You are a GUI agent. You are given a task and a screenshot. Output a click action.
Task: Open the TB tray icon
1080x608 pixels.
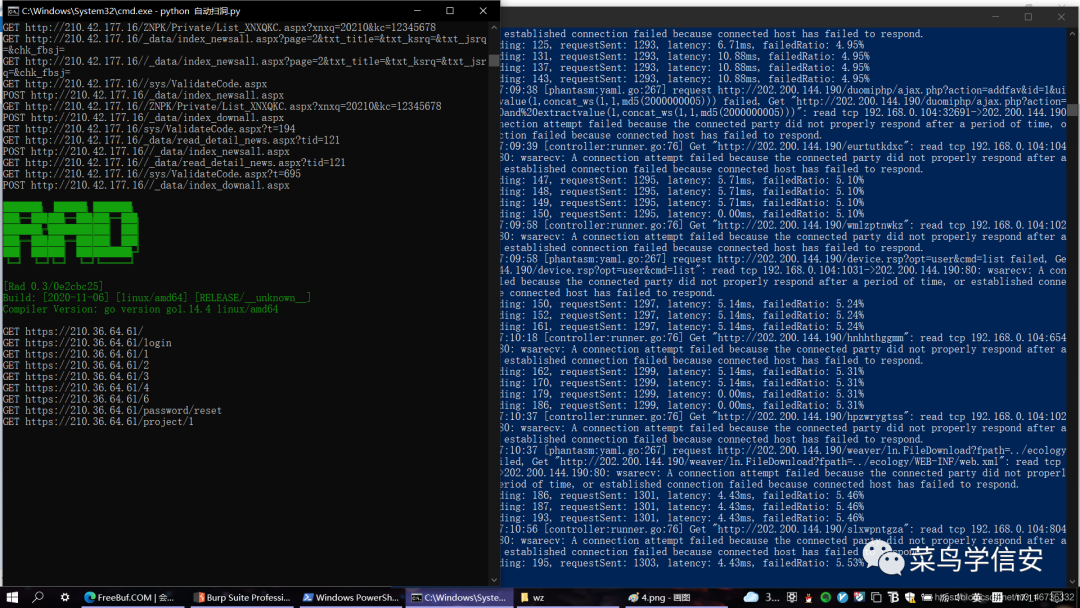(x=893, y=597)
